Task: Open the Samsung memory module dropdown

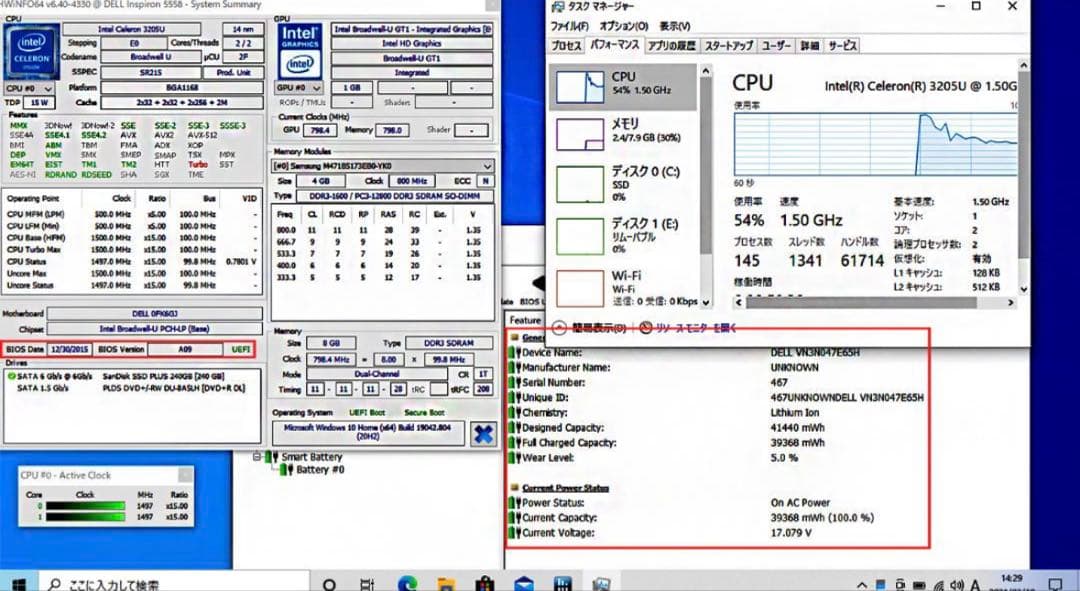Action: [383, 166]
